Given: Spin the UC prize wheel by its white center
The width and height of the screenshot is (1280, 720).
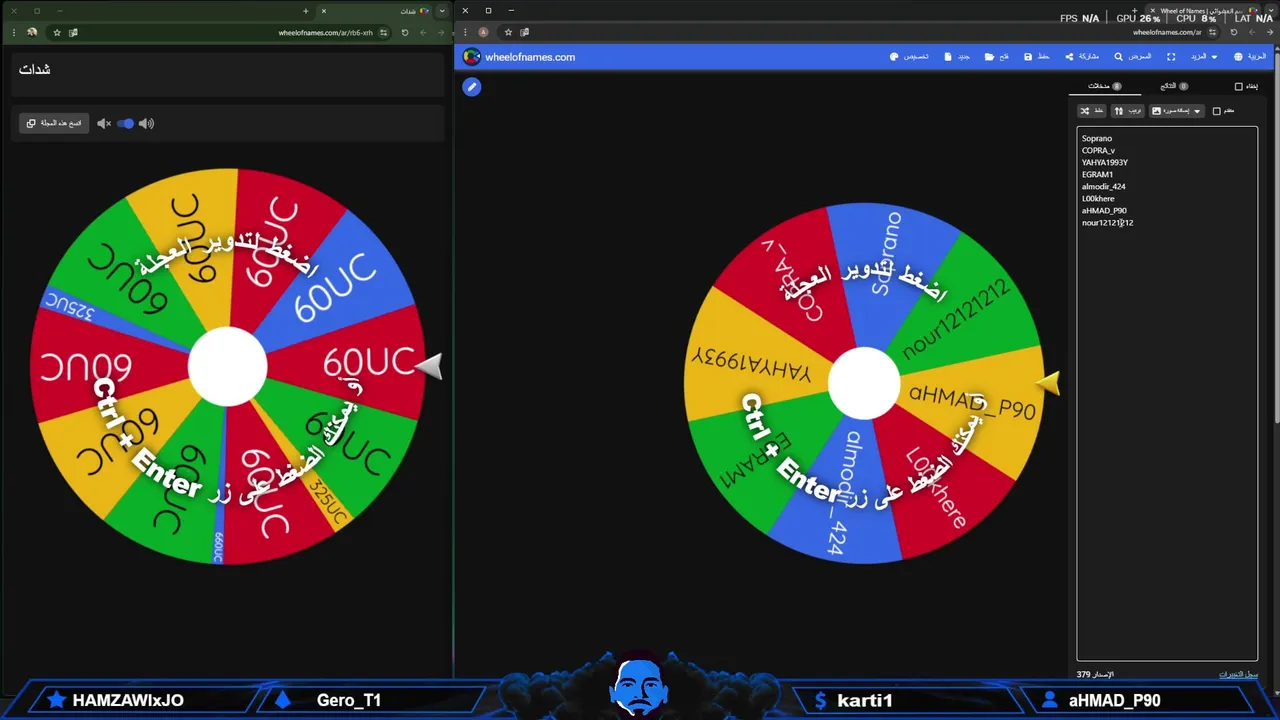Looking at the screenshot, I should 228,366.
